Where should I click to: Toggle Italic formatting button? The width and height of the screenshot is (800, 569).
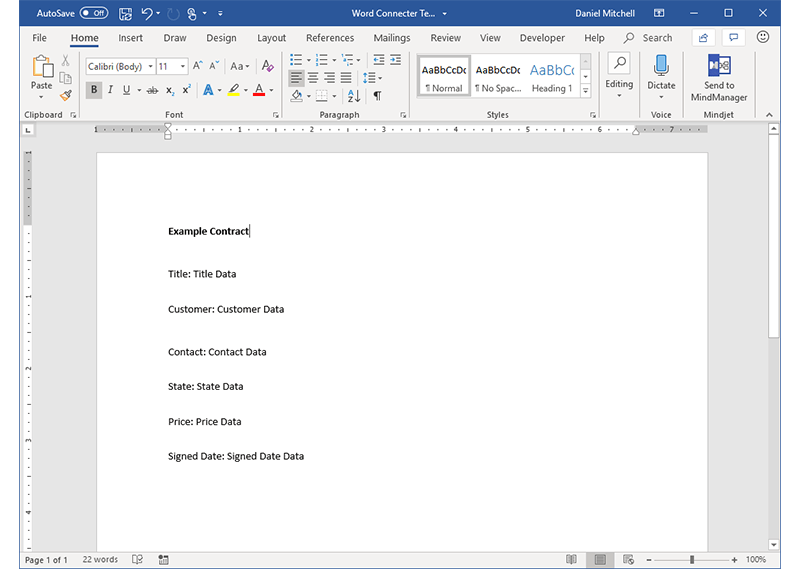coord(110,90)
